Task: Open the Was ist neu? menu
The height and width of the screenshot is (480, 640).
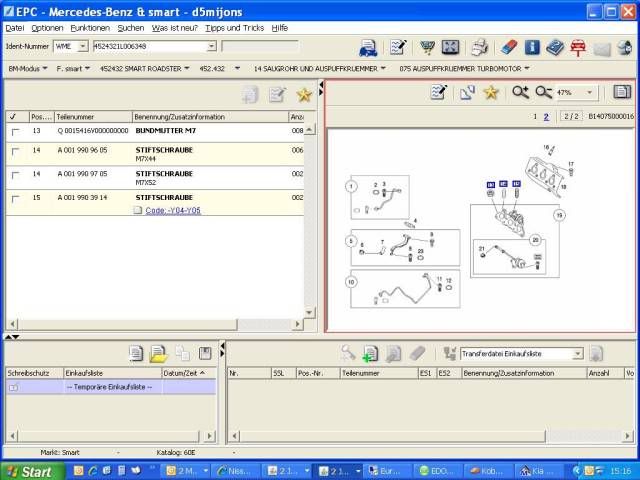Action: [x=174, y=28]
